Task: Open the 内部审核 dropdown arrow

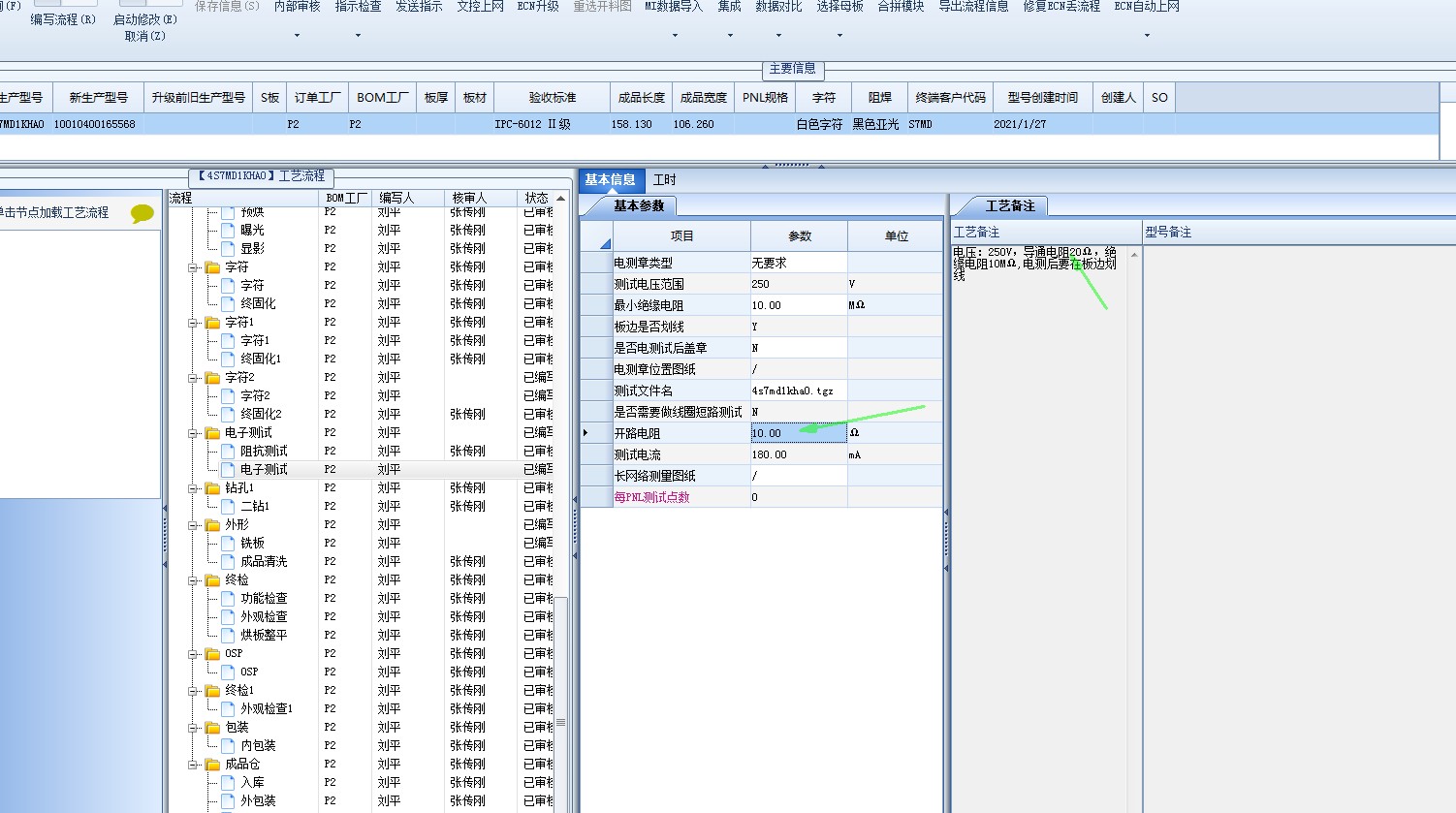Action: click(x=297, y=36)
